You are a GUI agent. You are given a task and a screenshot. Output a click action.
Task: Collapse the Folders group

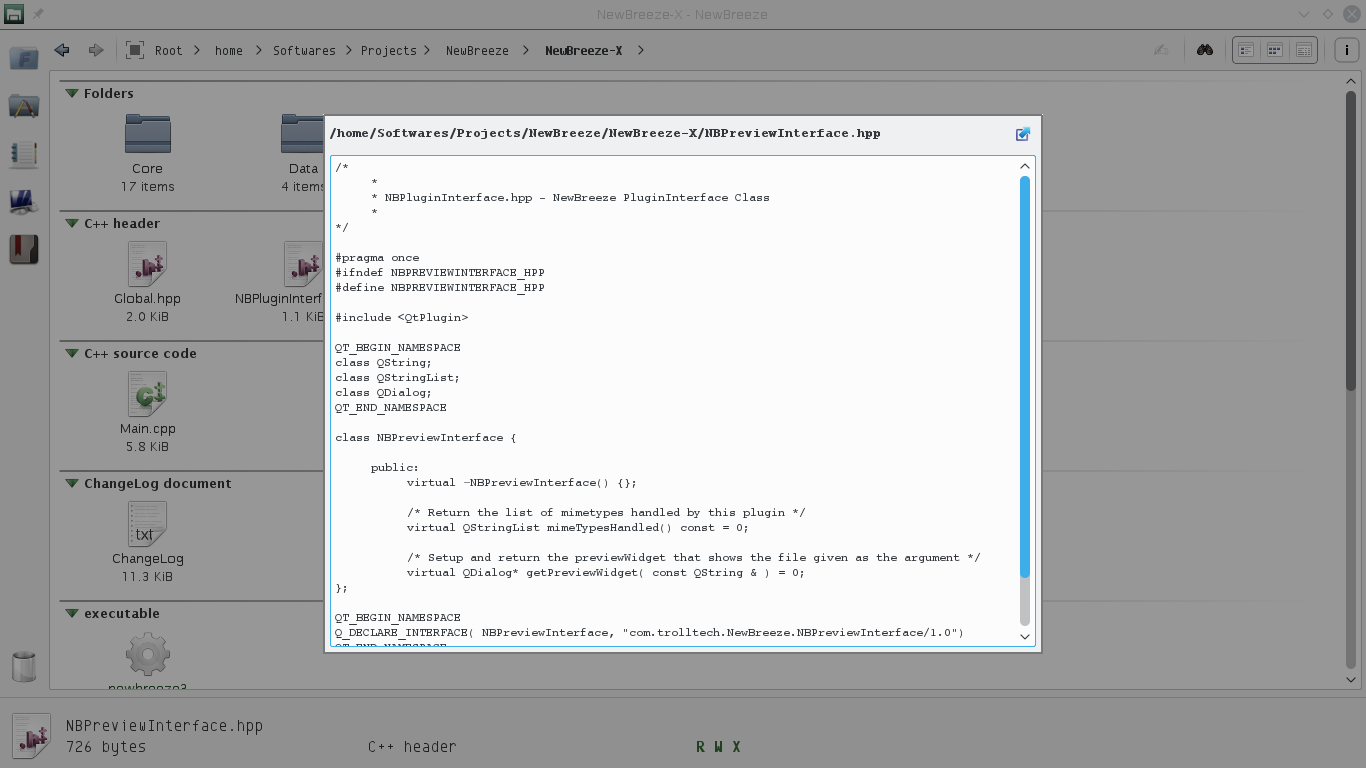click(x=72, y=93)
